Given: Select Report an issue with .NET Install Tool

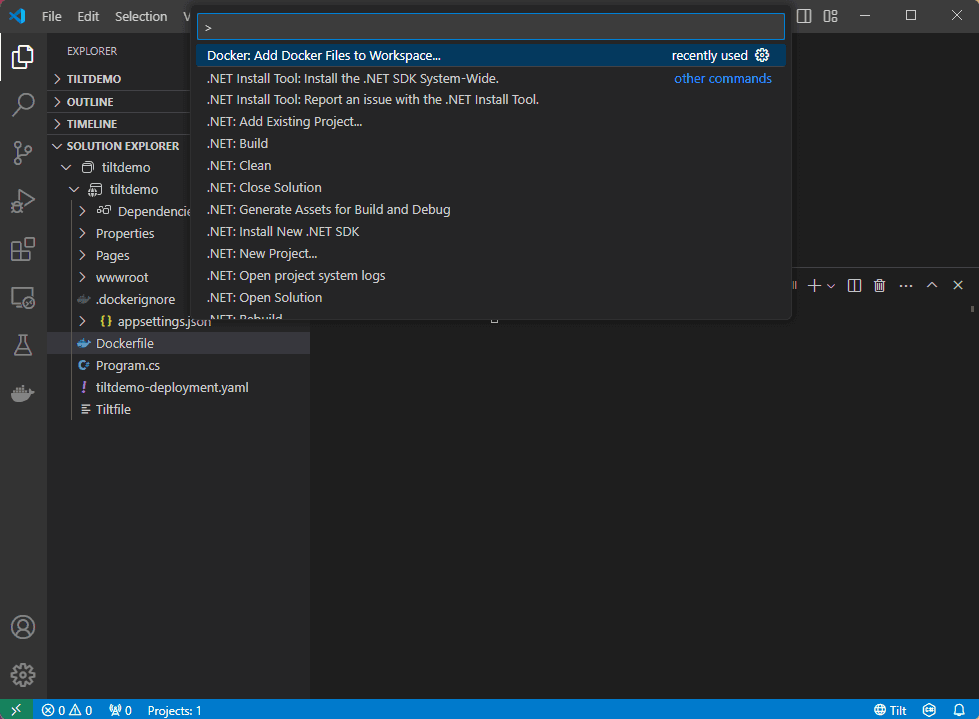Looking at the screenshot, I should point(491,99).
